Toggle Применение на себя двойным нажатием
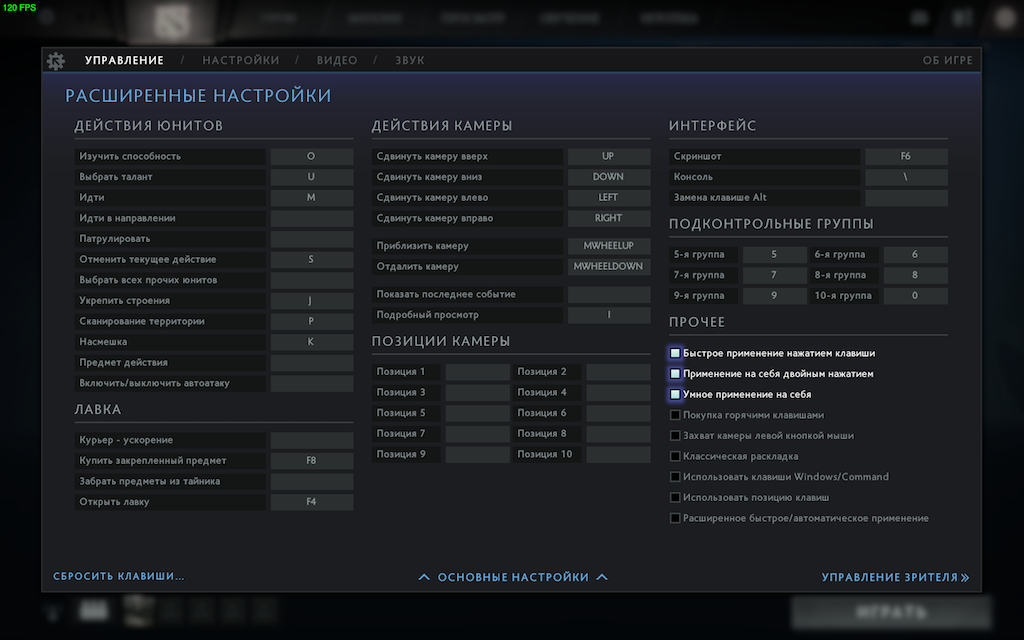Screen dimensions: 1024x640 pyautogui.click(x=676, y=374)
